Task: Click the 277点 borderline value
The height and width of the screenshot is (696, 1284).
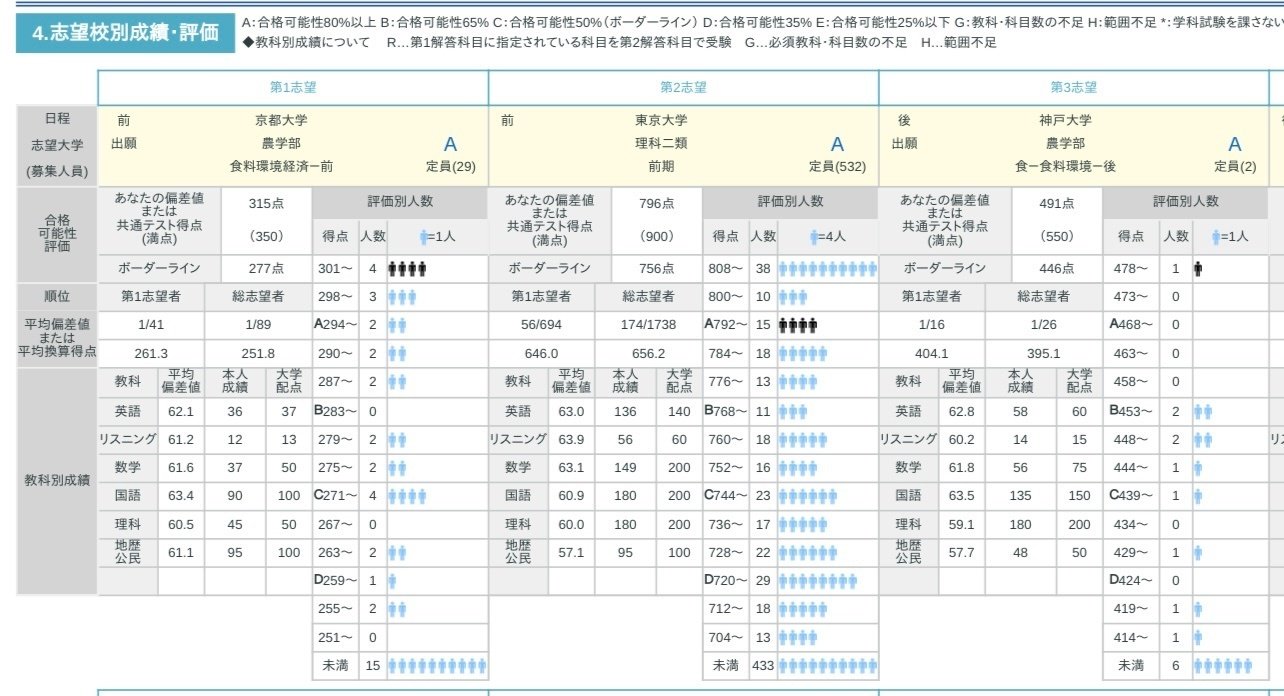Action: pyautogui.click(x=266, y=269)
